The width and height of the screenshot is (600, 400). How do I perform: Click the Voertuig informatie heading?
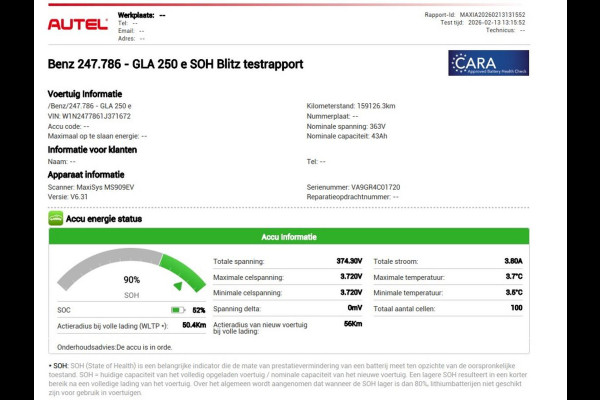tap(85, 94)
